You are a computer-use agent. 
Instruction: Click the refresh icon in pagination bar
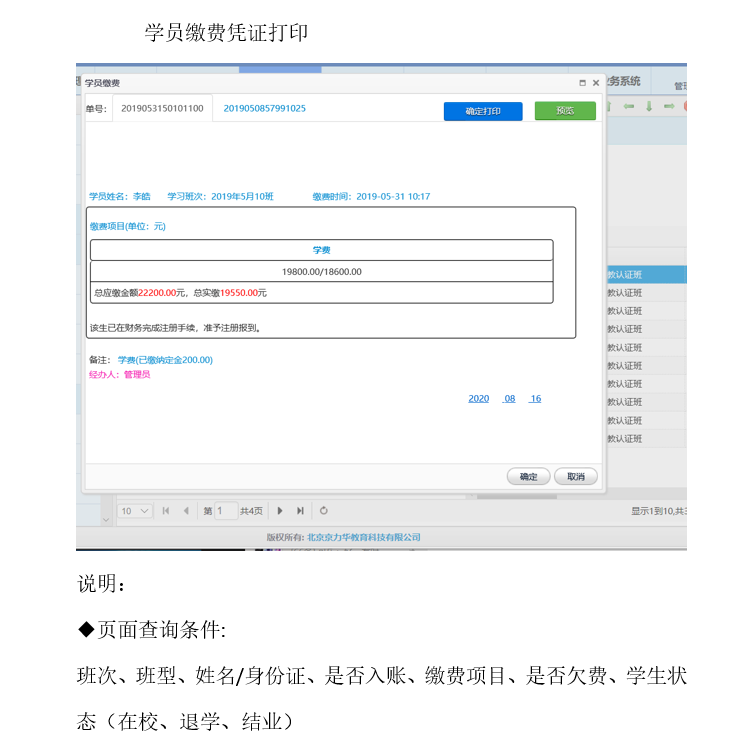(x=324, y=511)
